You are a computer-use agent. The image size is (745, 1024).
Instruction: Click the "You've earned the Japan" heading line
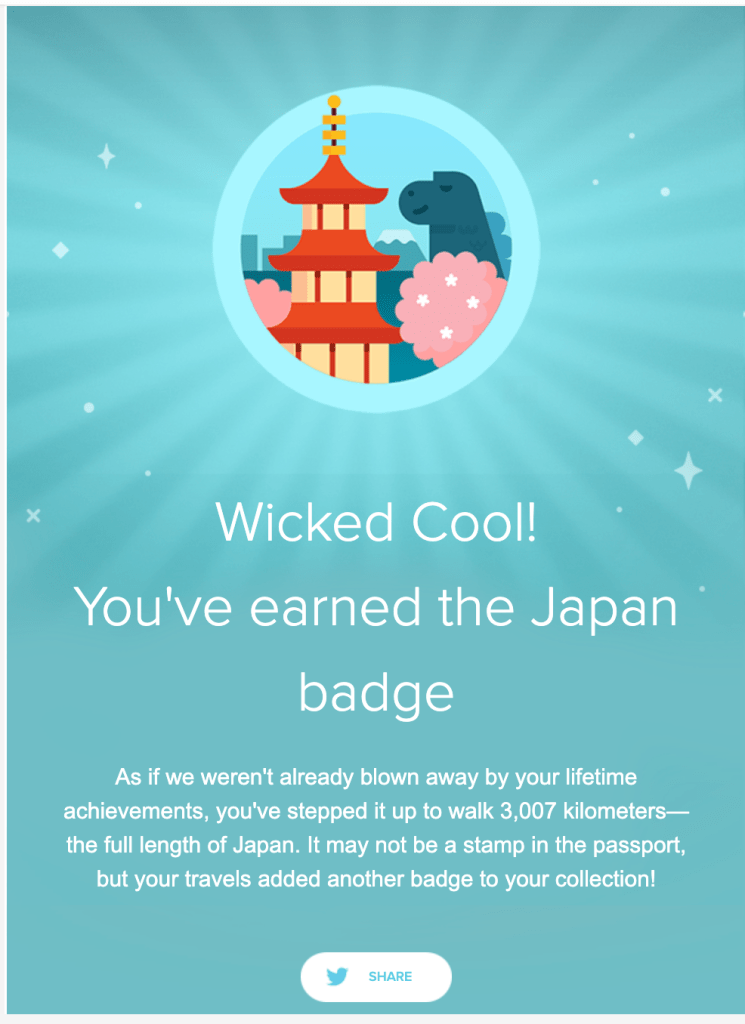pos(376,606)
